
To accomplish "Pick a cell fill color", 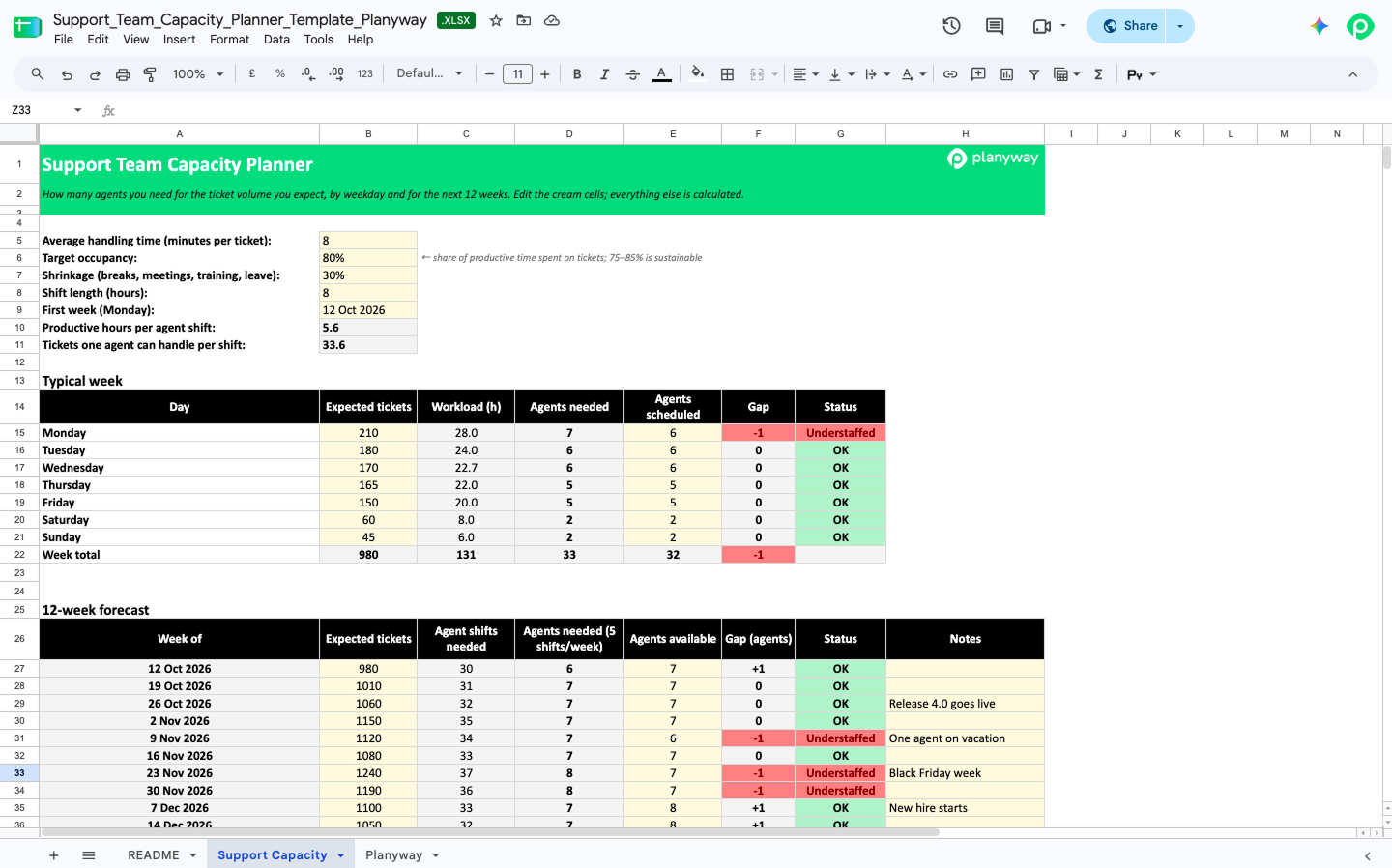I will click(x=698, y=74).
